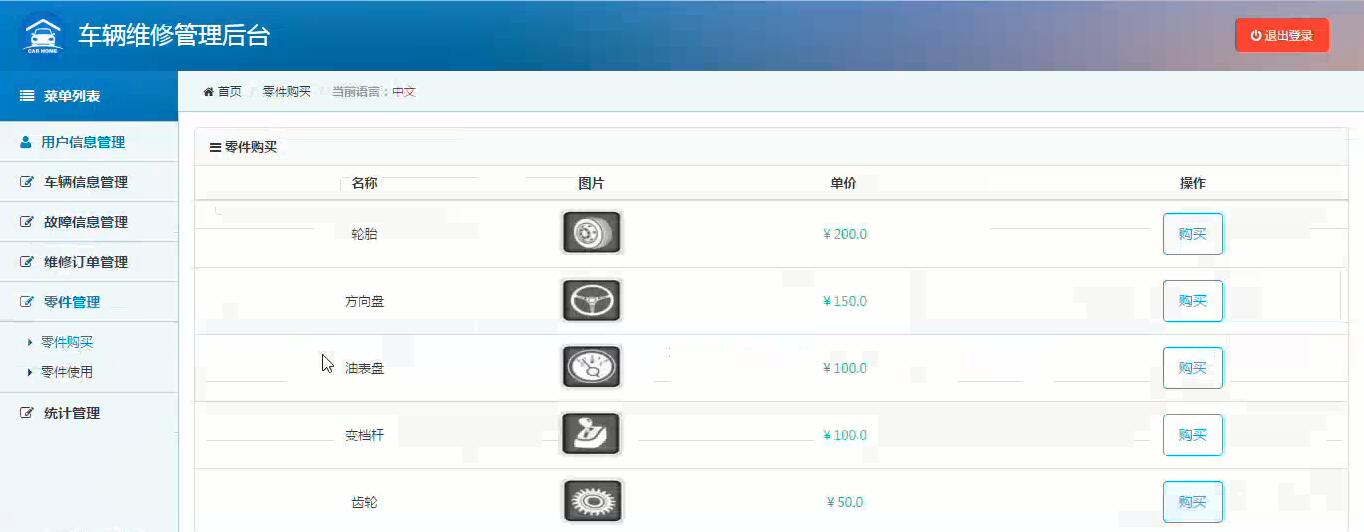
Task: Select the 轮胎 name cell
Action: click(x=364, y=234)
